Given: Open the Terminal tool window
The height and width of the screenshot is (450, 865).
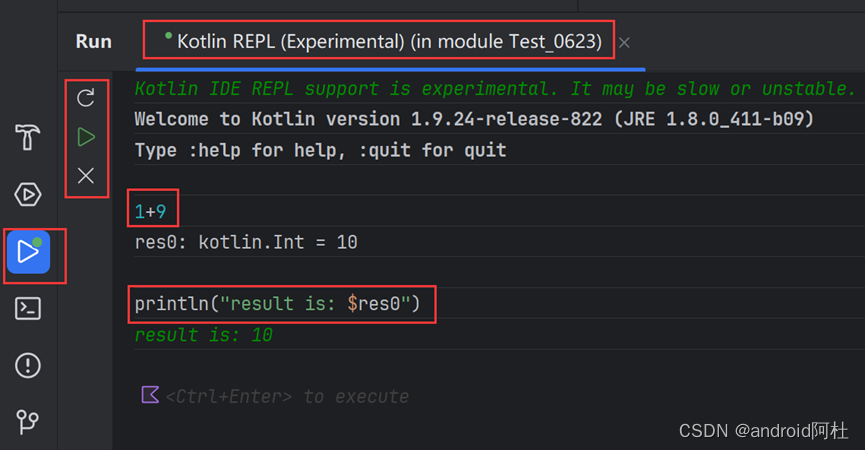Looking at the screenshot, I should 28,309.
